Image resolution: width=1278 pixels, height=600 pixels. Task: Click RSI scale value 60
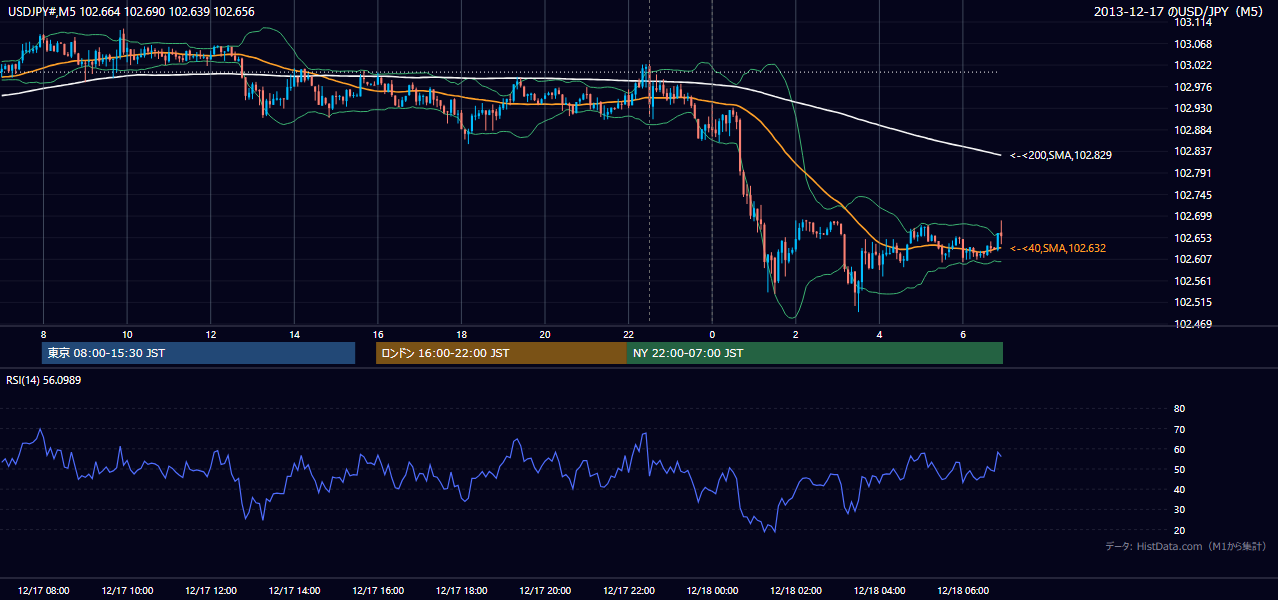pyautogui.click(x=1179, y=449)
